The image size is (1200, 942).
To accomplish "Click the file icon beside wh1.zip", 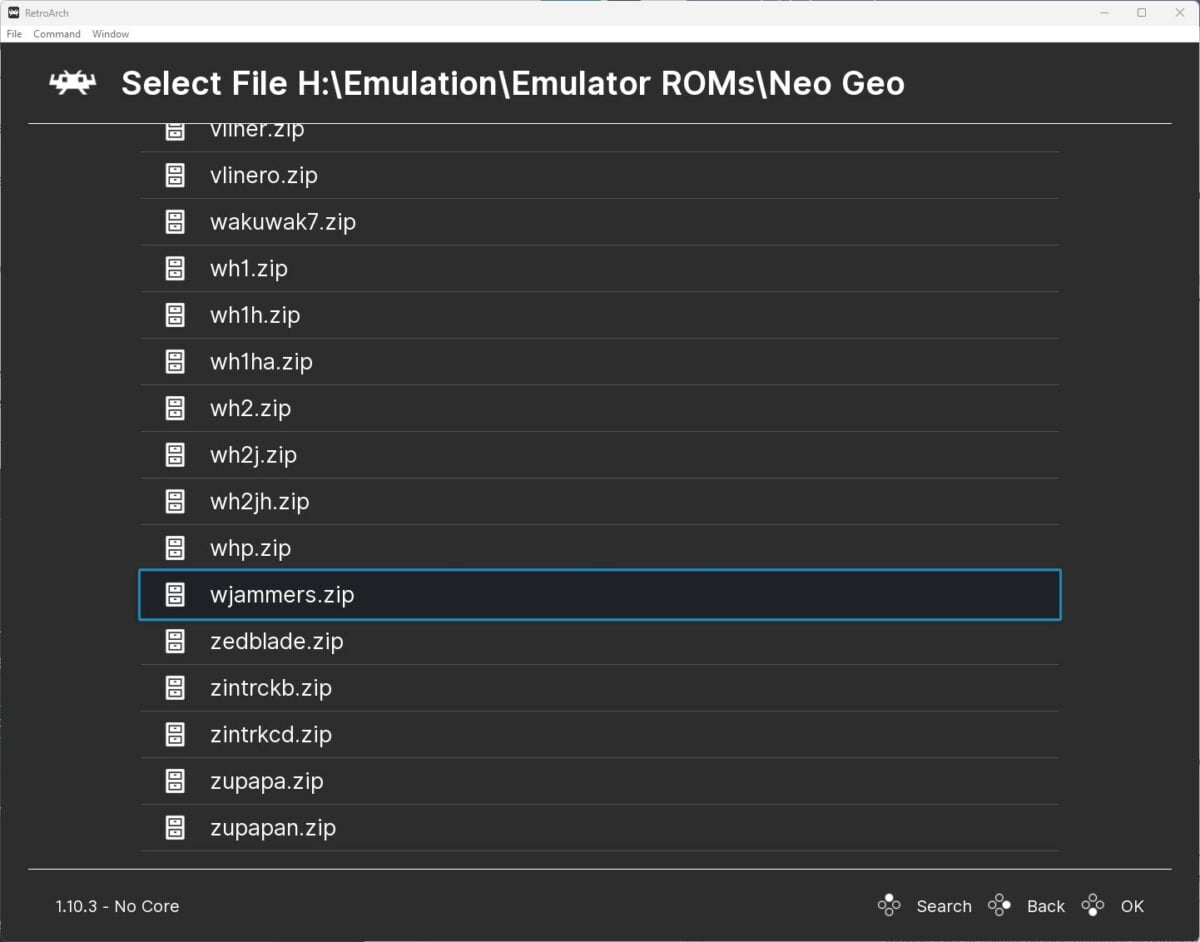I will (x=176, y=268).
